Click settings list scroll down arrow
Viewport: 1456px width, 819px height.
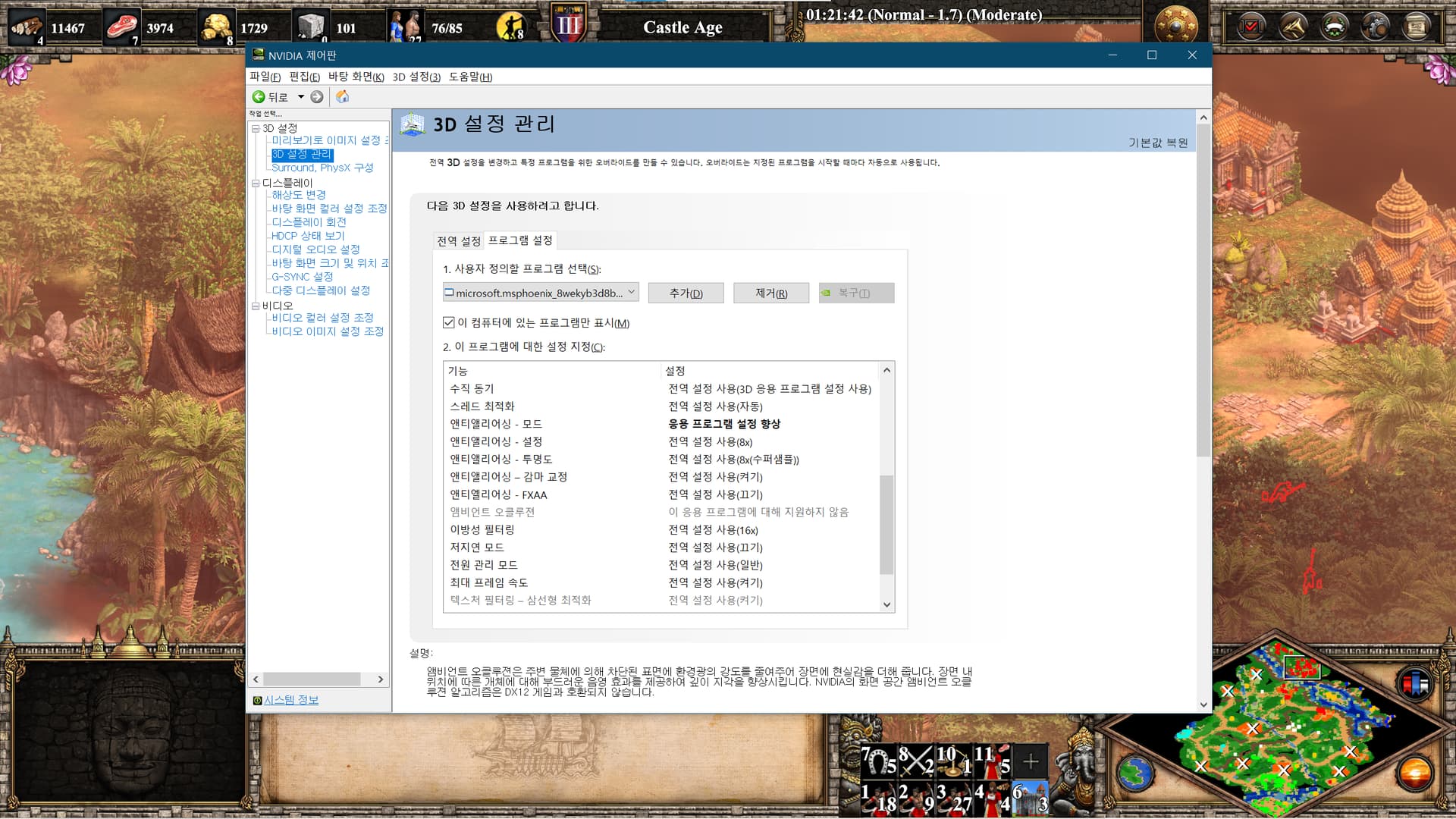(x=886, y=604)
